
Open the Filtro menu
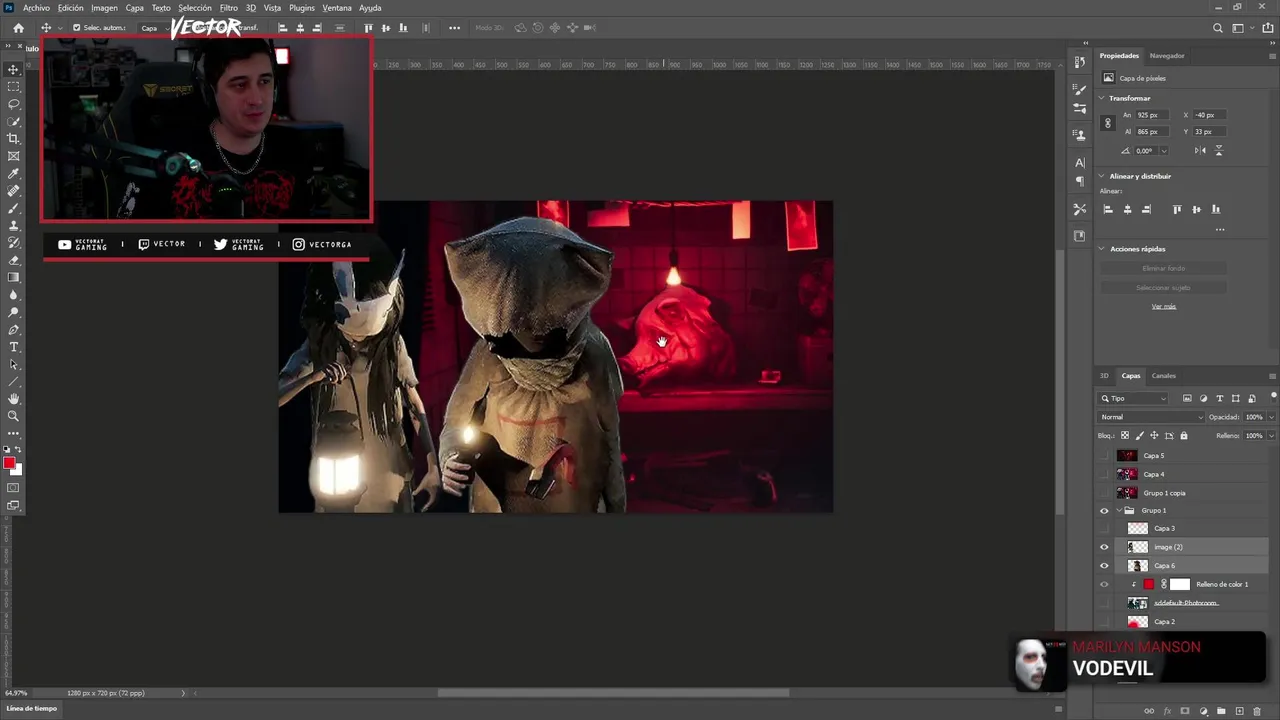pos(228,8)
